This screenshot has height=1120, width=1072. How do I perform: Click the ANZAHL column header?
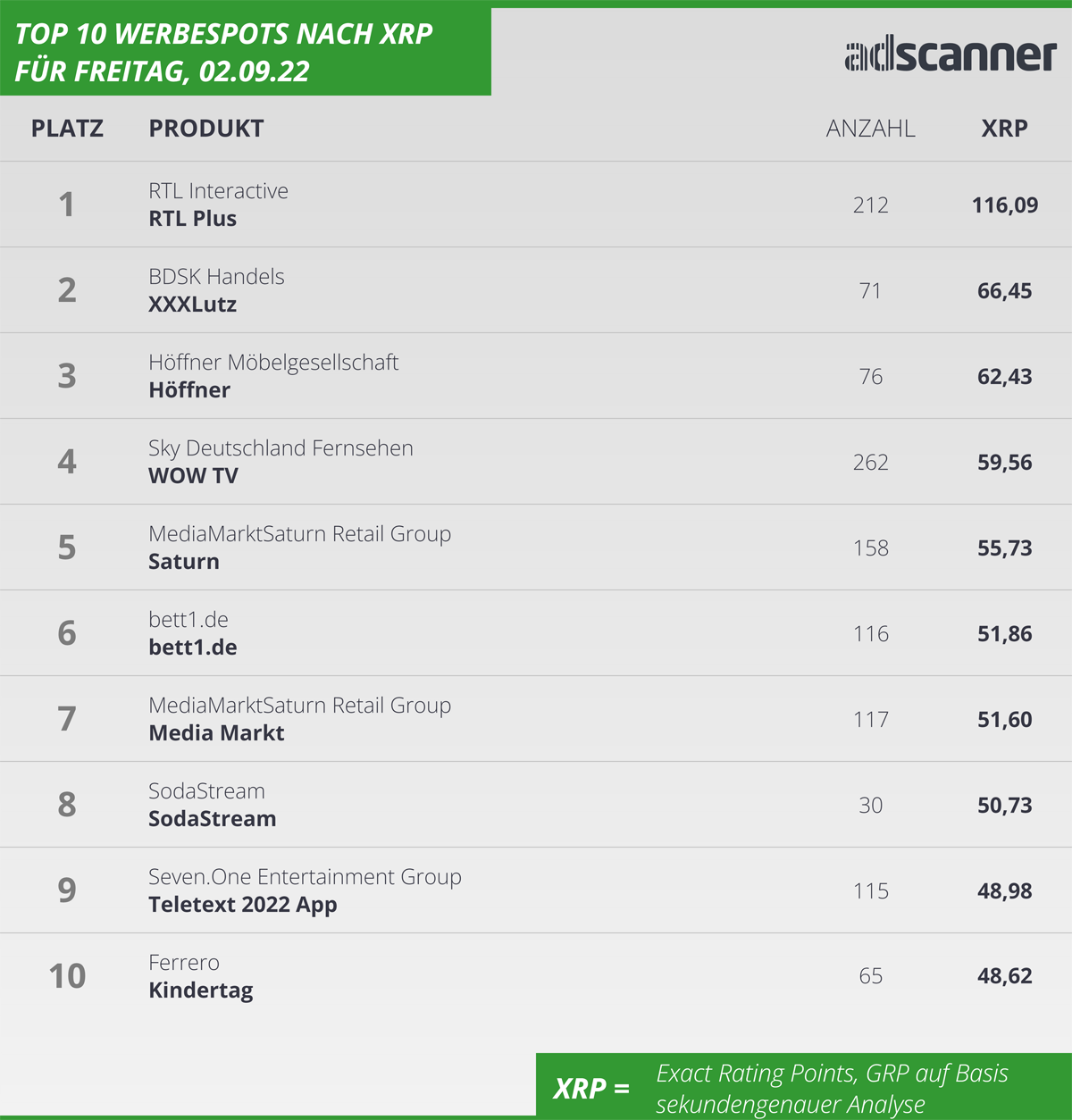pyautogui.click(x=870, y=129)
